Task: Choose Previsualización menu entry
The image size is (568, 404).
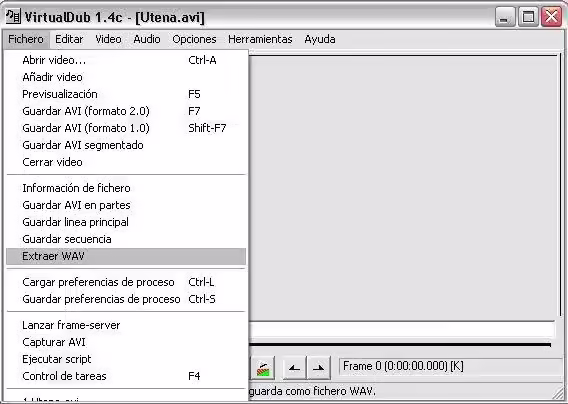Action: click(126, 94)
